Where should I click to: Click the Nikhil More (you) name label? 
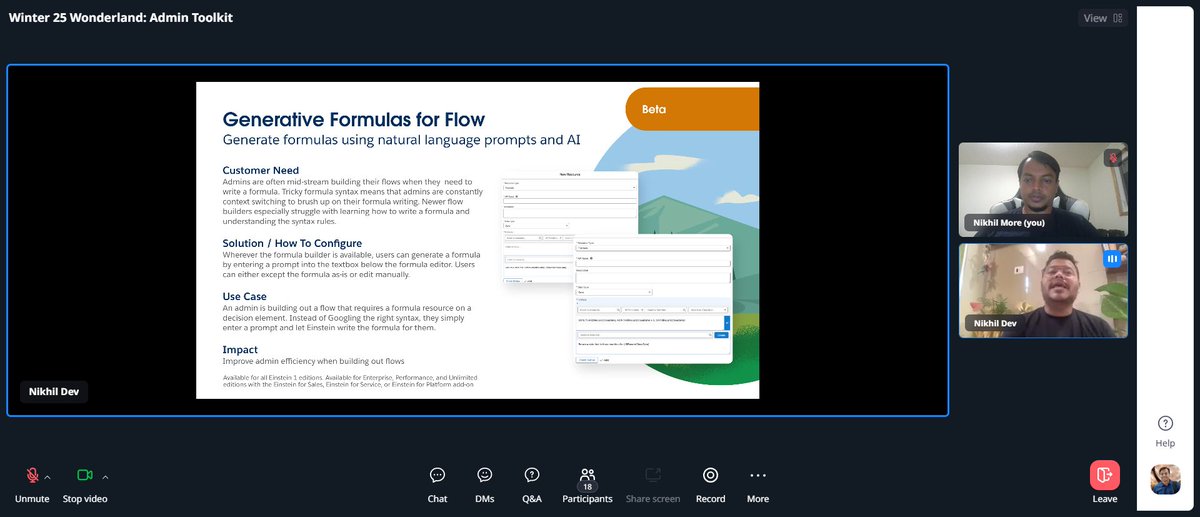click(1009, 222)
